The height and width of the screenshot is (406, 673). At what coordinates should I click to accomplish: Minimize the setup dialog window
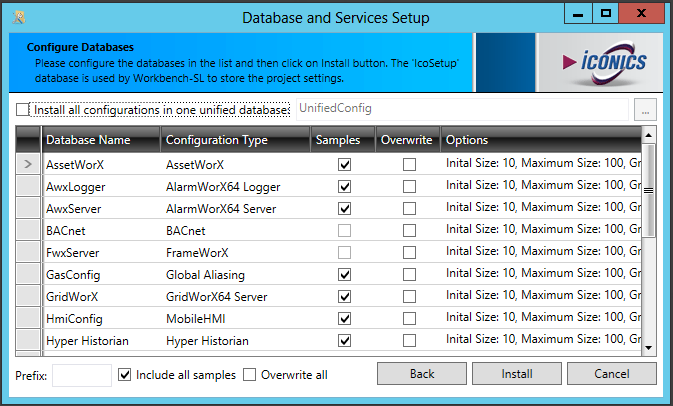[x=578, y=14]
